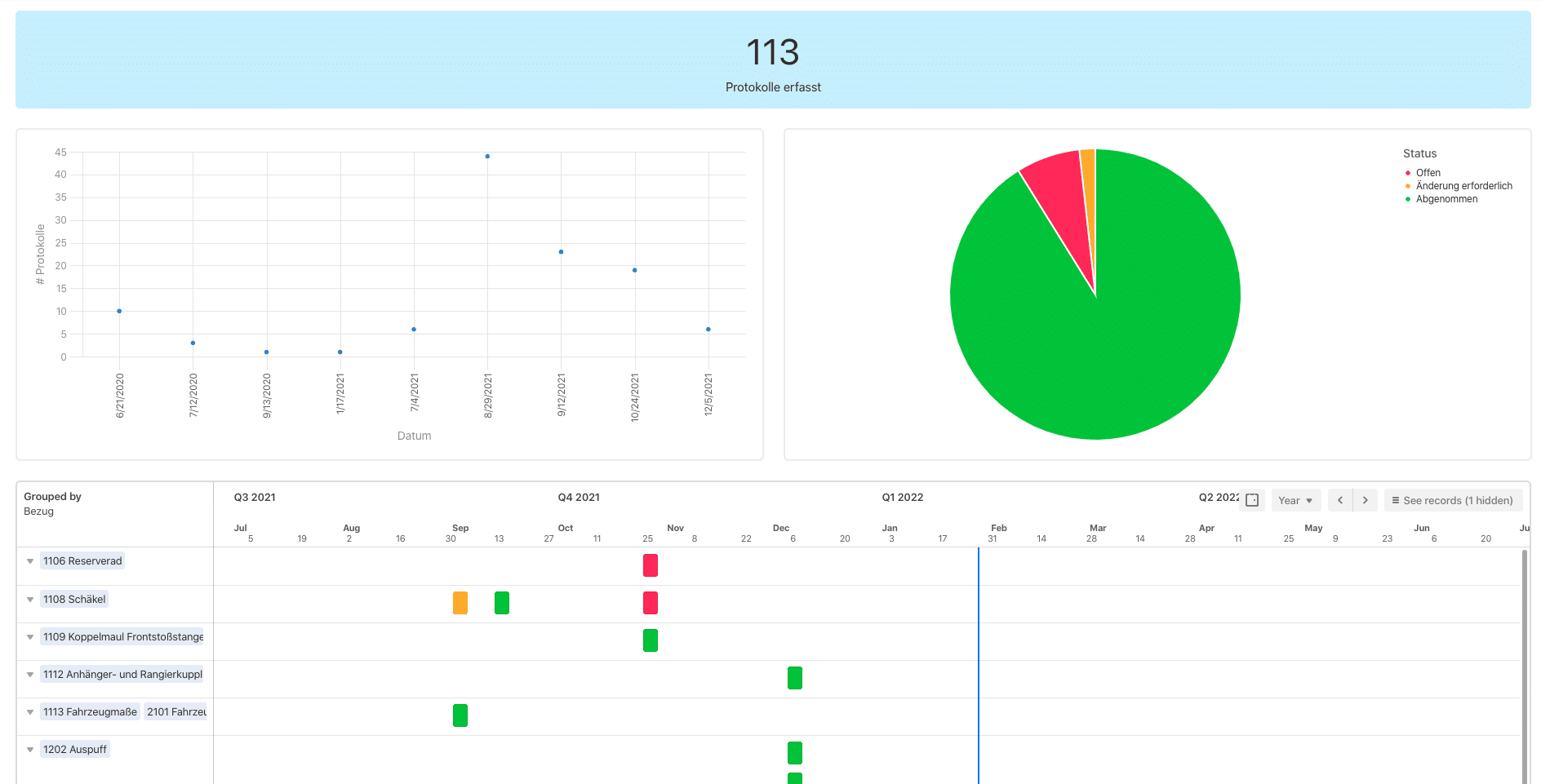The width and height of the screenshot is (1541, 784).
Task: Click the Q1 2022 quarter header
Action: [903, 497]
